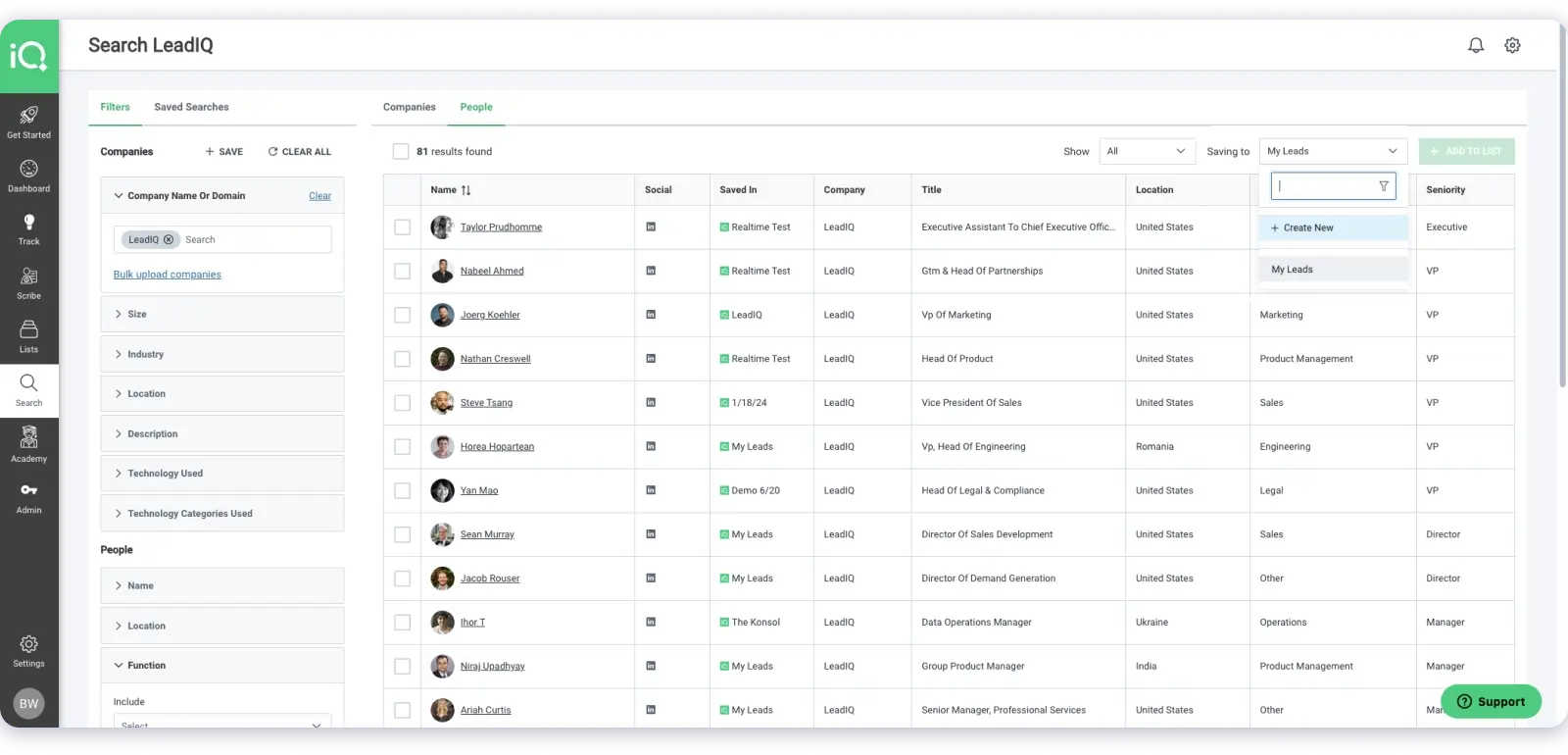Image resolution: width=1568 pixels, height=755 pixels.
Task: Save the current search filters
Action: click(224, 152)
